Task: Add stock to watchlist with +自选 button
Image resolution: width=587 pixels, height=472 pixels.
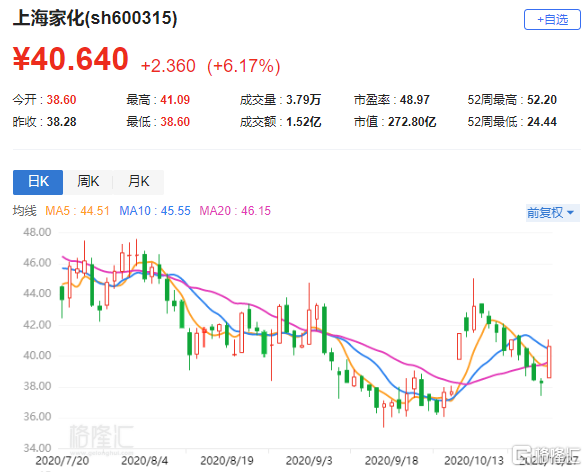Action: click(552, 19)
